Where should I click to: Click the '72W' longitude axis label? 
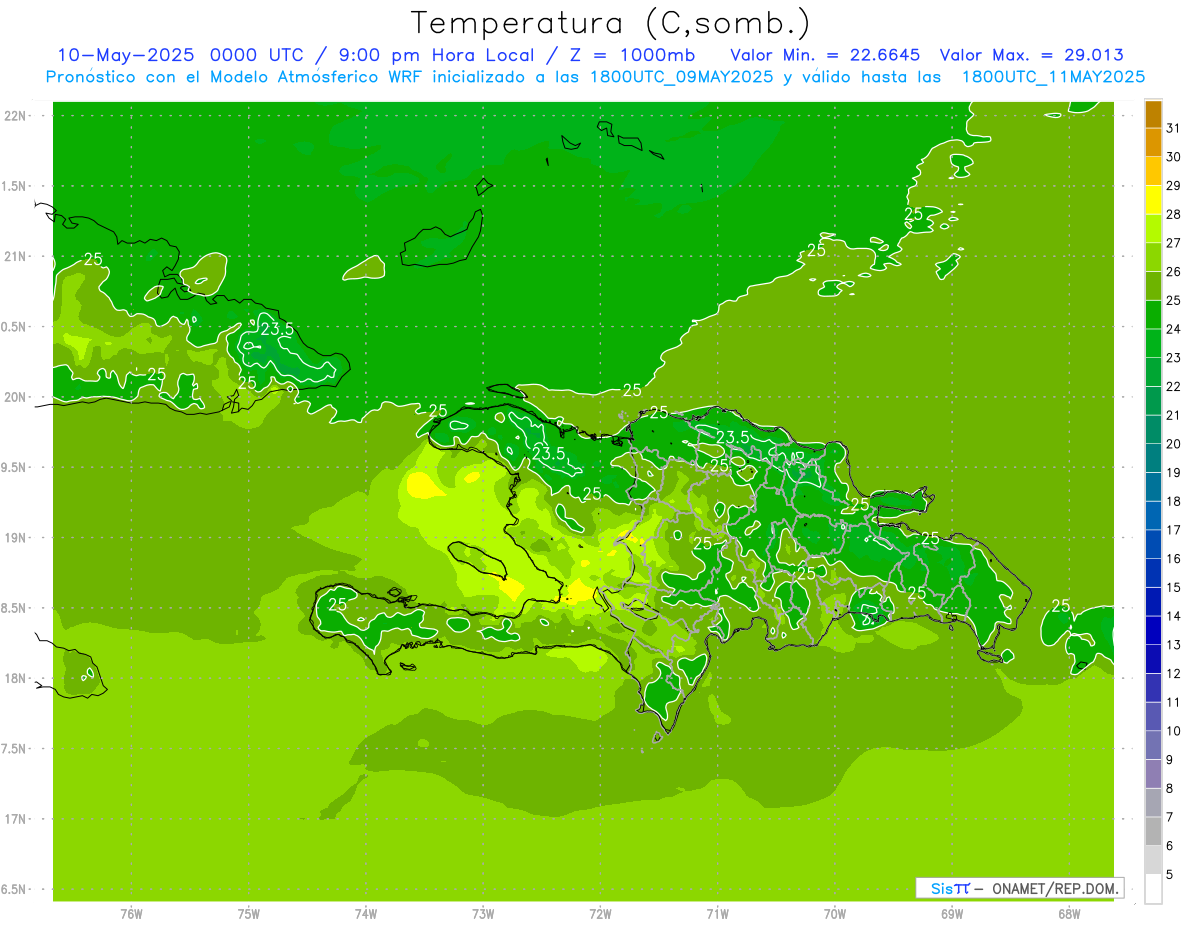pyautogui.click(x=600, y=914)
